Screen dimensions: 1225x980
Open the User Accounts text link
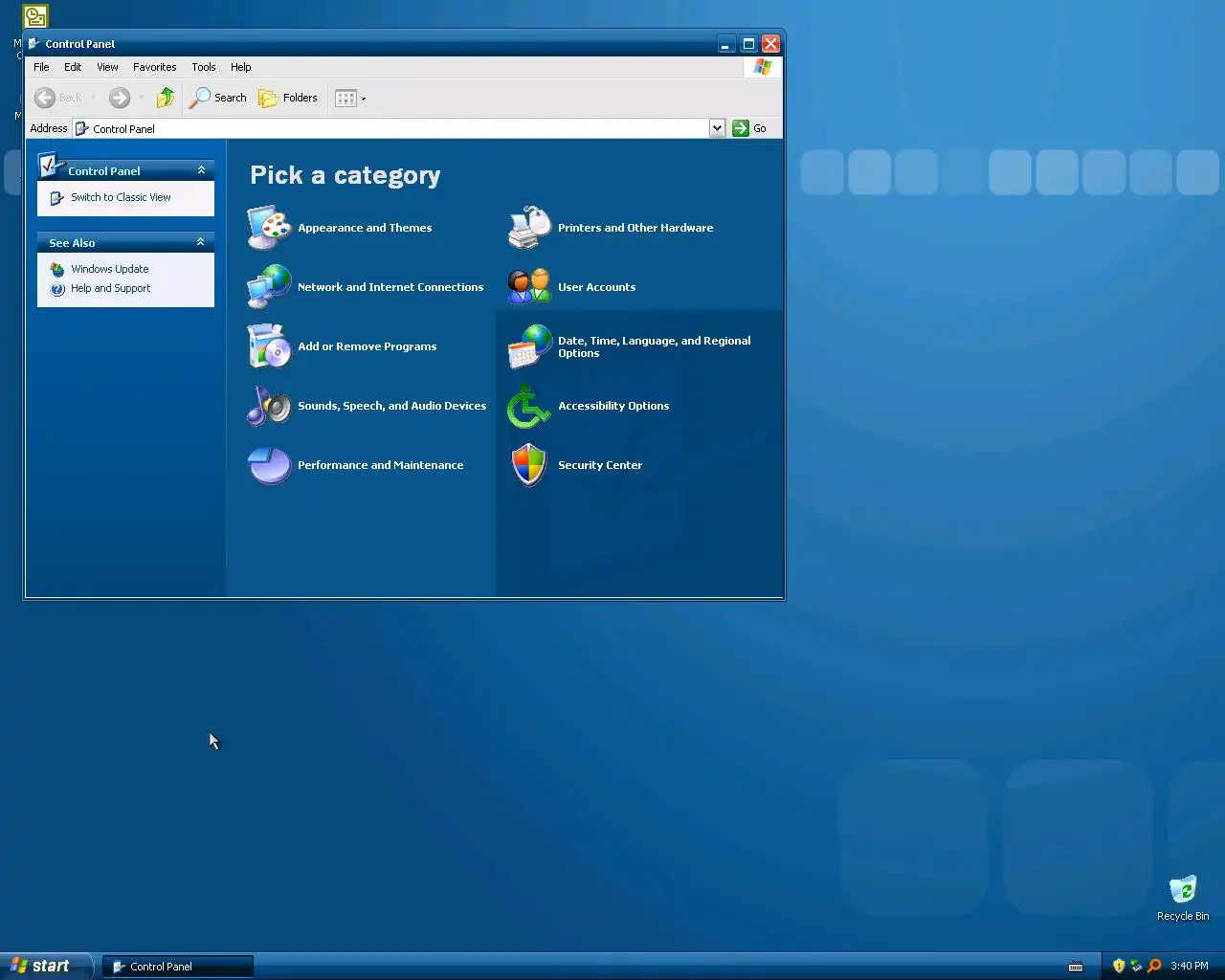coord(597,287)
